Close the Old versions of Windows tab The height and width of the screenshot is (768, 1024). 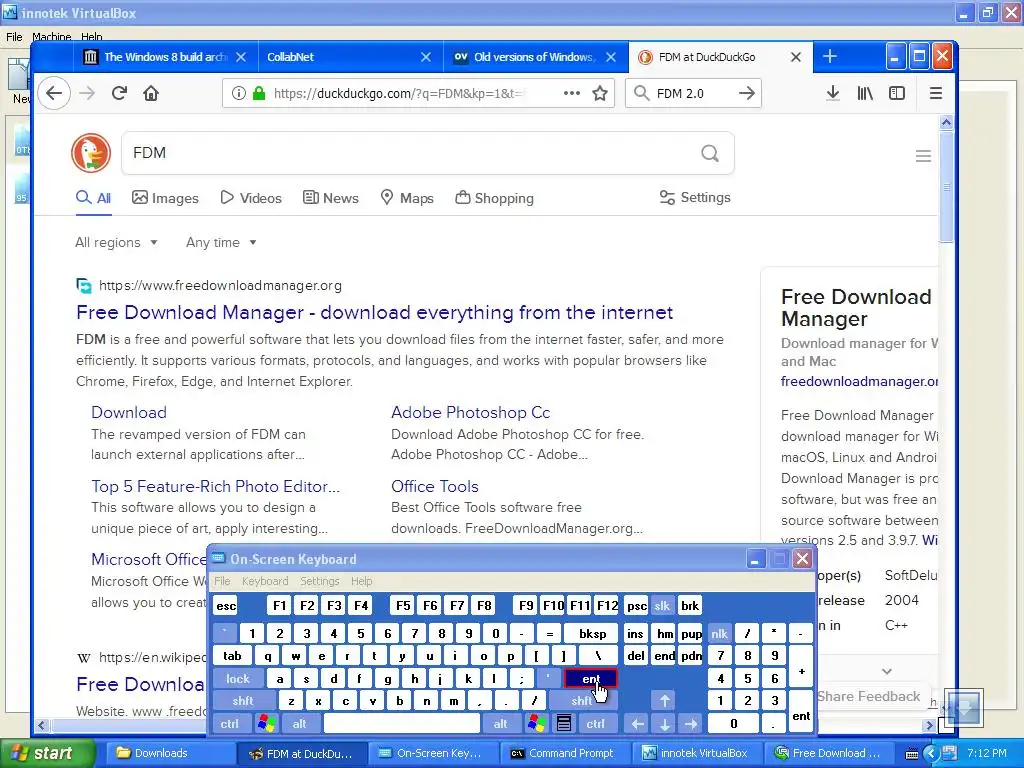tap(611, 57)
